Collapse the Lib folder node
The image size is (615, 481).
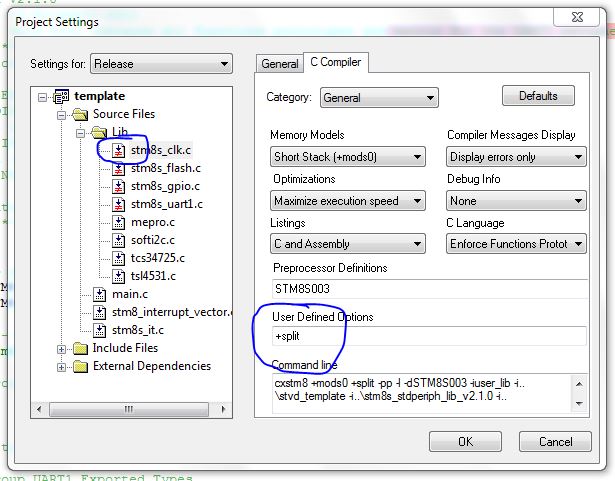(x=80, y=133)
